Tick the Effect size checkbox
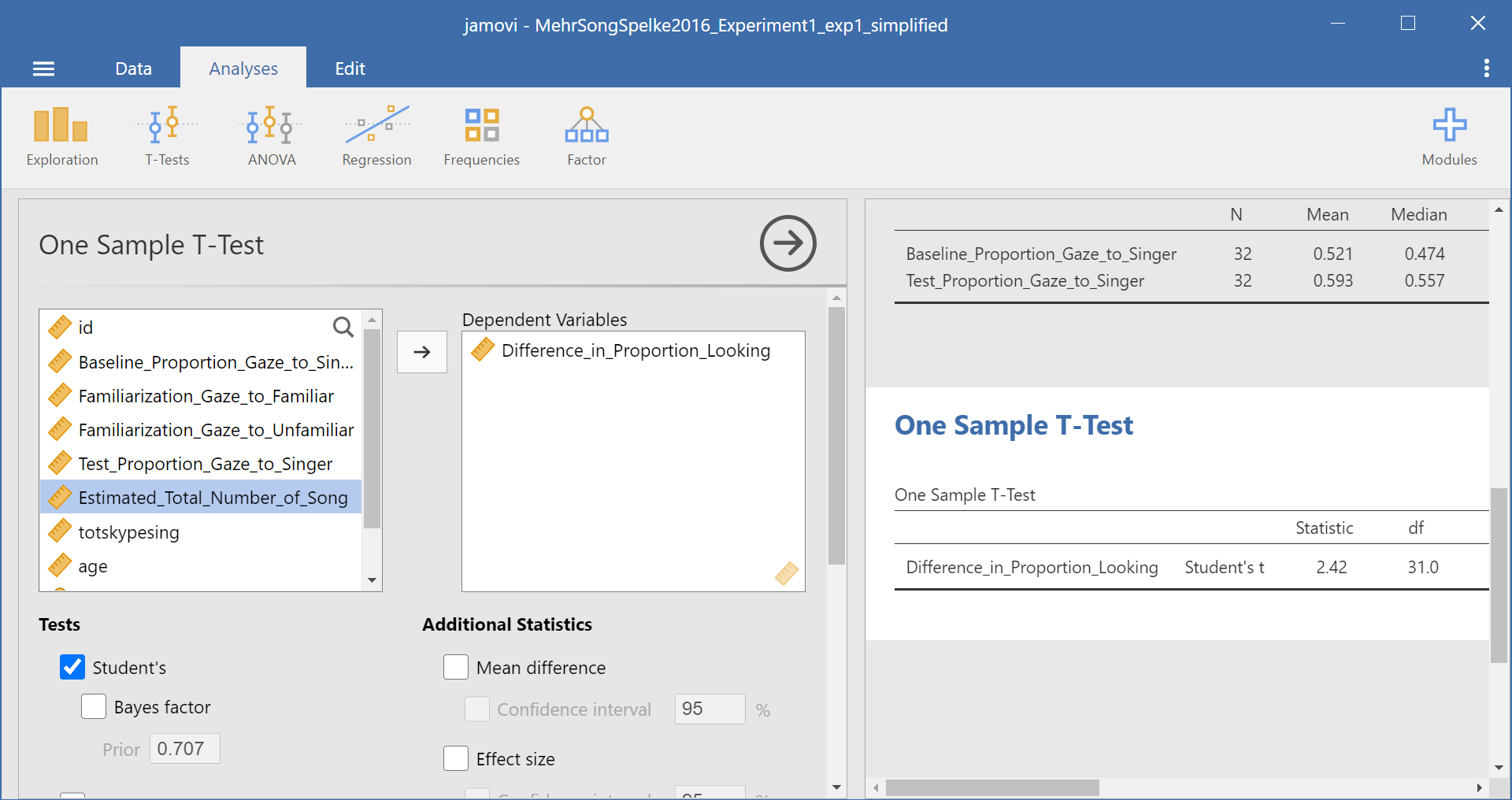 tap(456, 758)
